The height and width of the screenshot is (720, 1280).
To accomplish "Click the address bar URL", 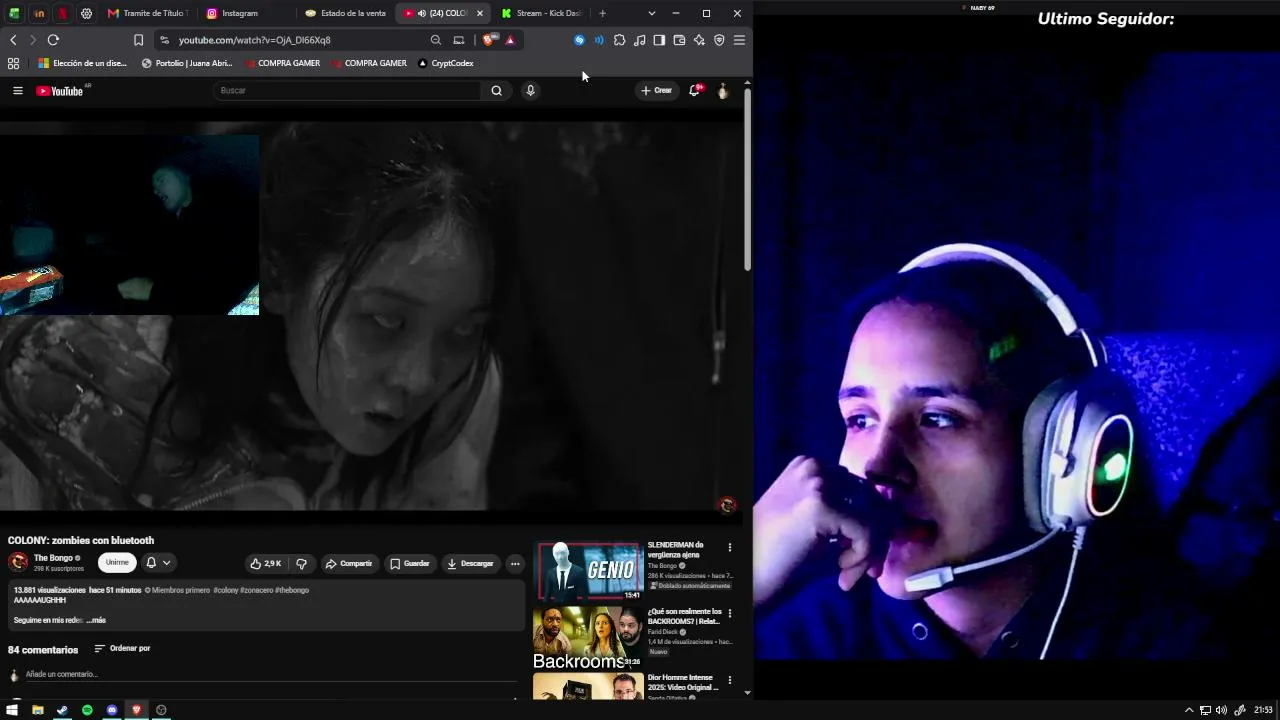I will pos(255,40).
